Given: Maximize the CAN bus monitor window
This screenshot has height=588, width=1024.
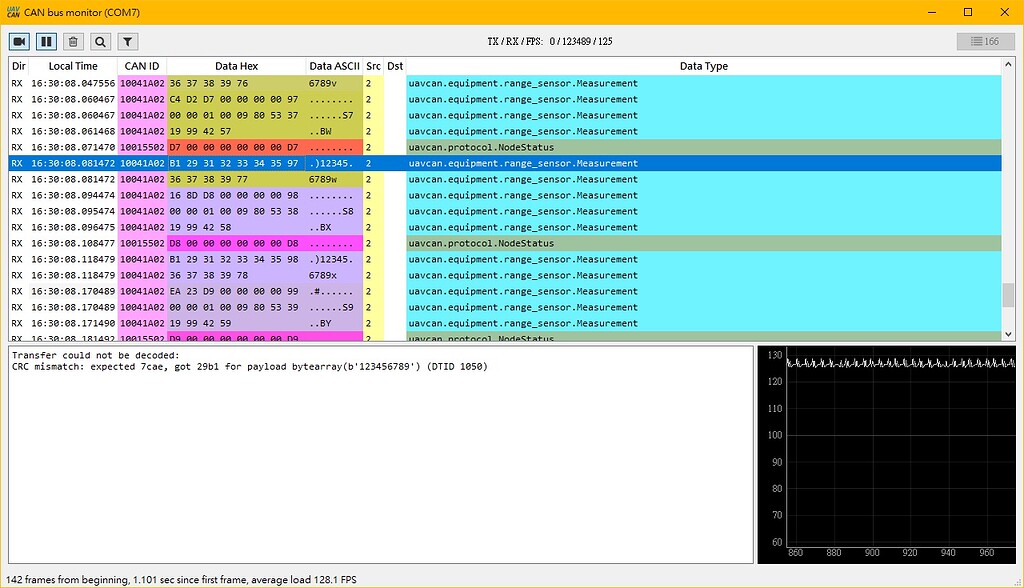Looking at the screenshot, I should (967, 12).
